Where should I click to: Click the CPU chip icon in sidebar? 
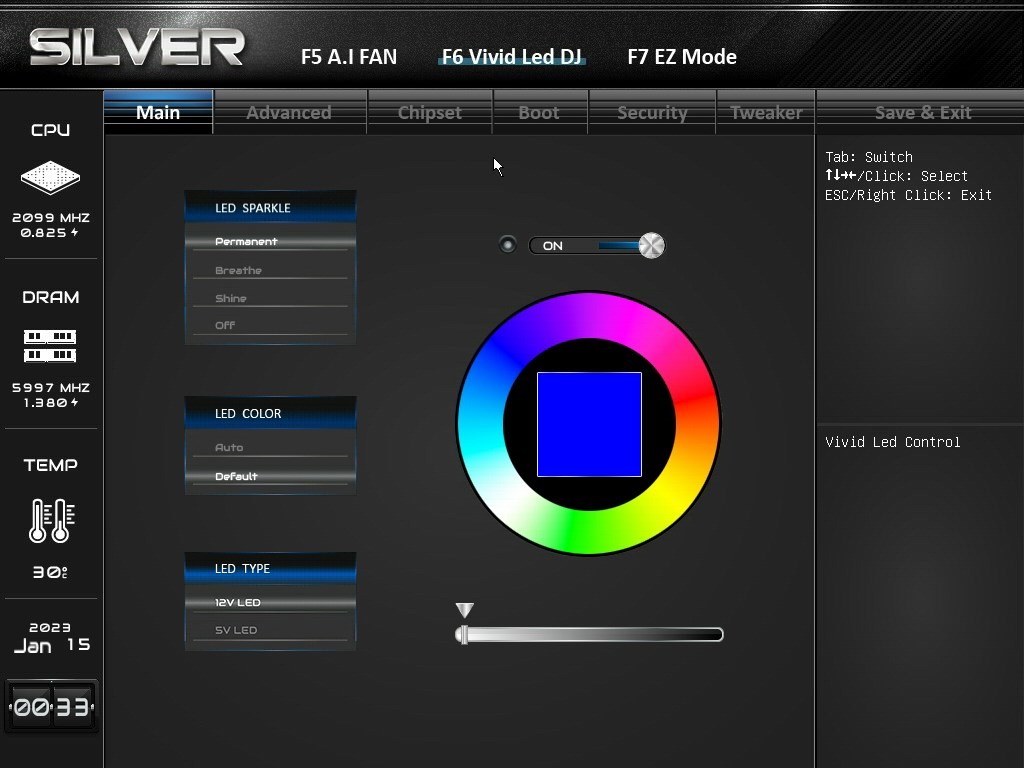(50, 178)
